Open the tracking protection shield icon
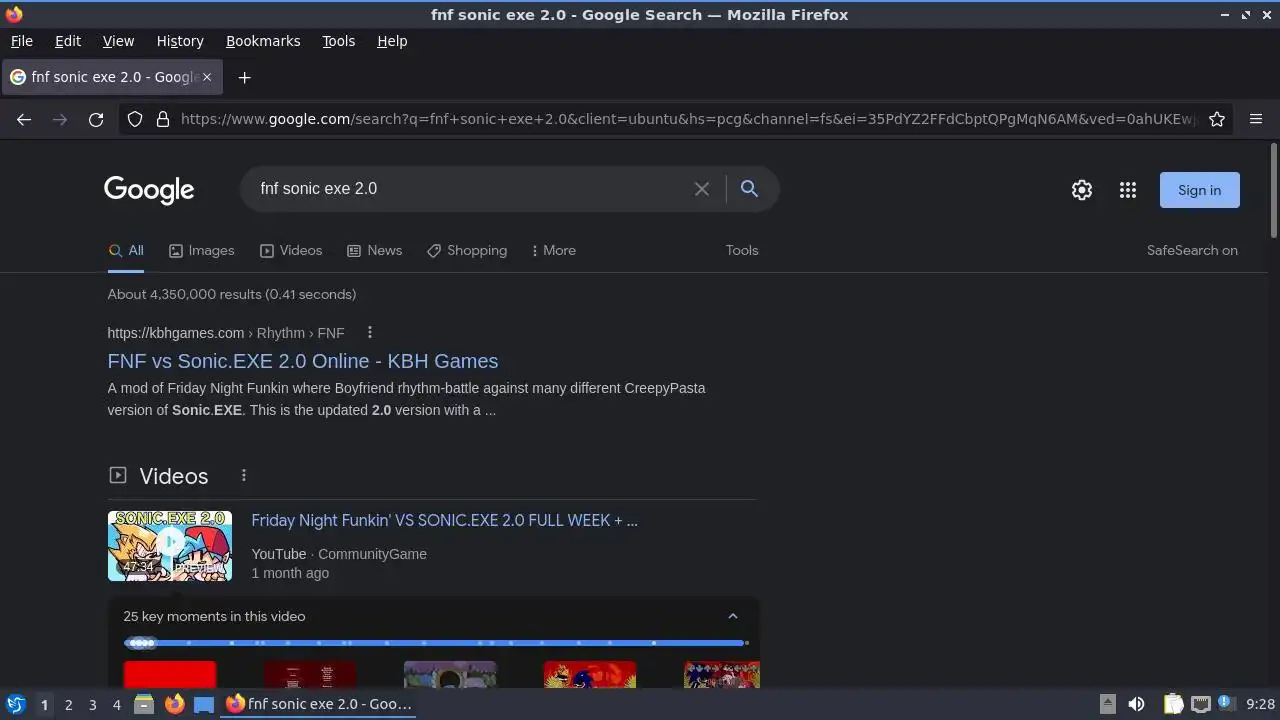The height and width of the screenshot is (720, 1280). point(135,119)
